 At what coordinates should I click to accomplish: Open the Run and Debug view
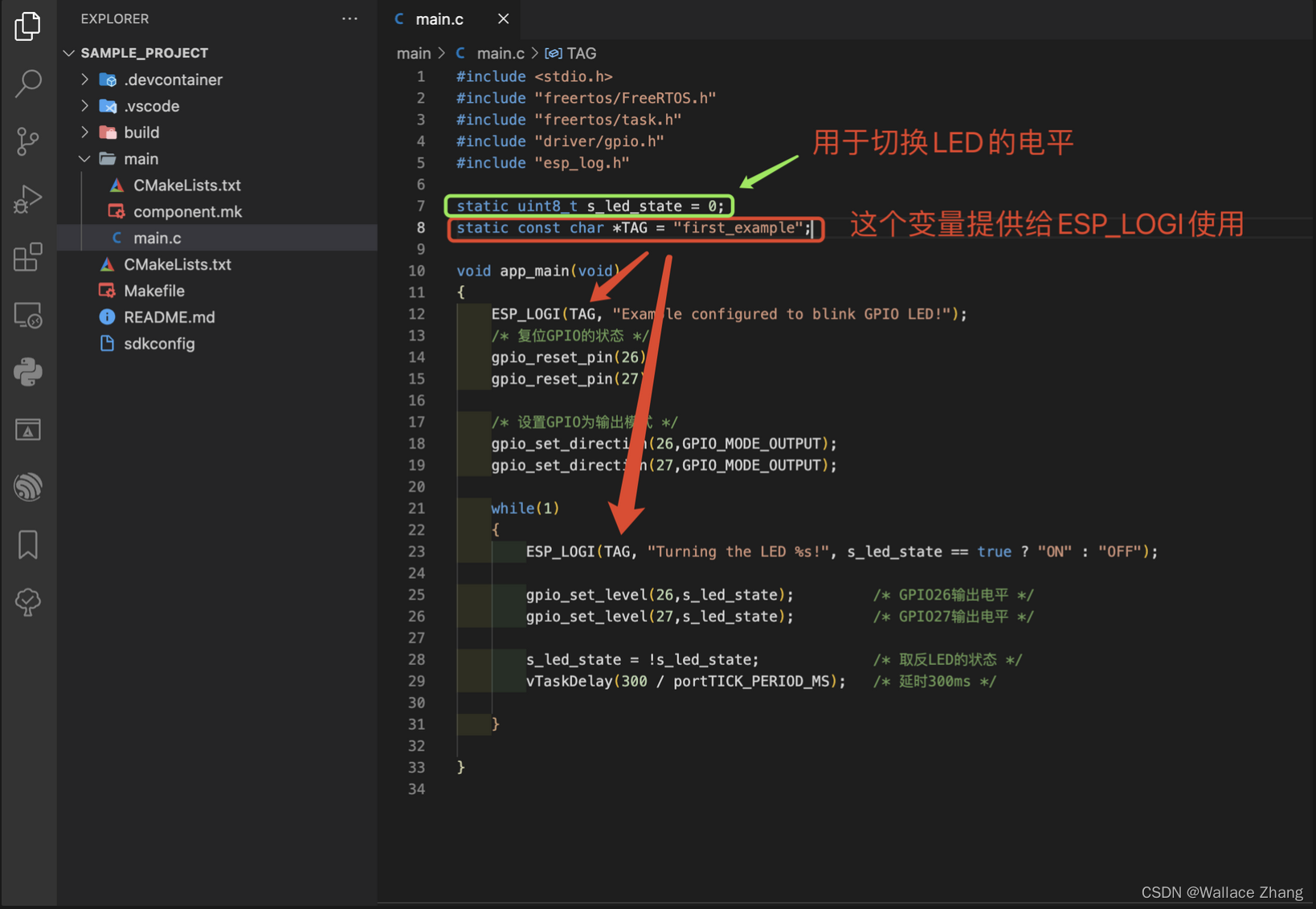(x=28, y=198)
